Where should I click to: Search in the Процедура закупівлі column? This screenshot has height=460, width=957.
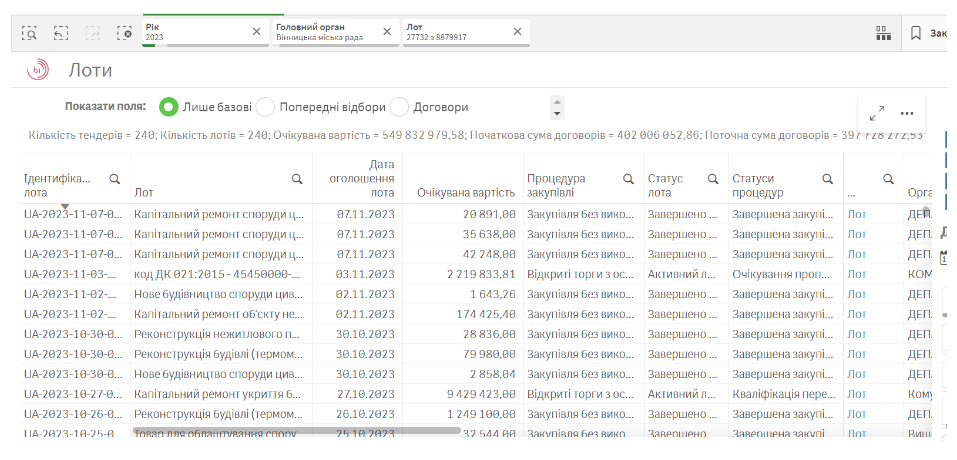pos(628,179)
